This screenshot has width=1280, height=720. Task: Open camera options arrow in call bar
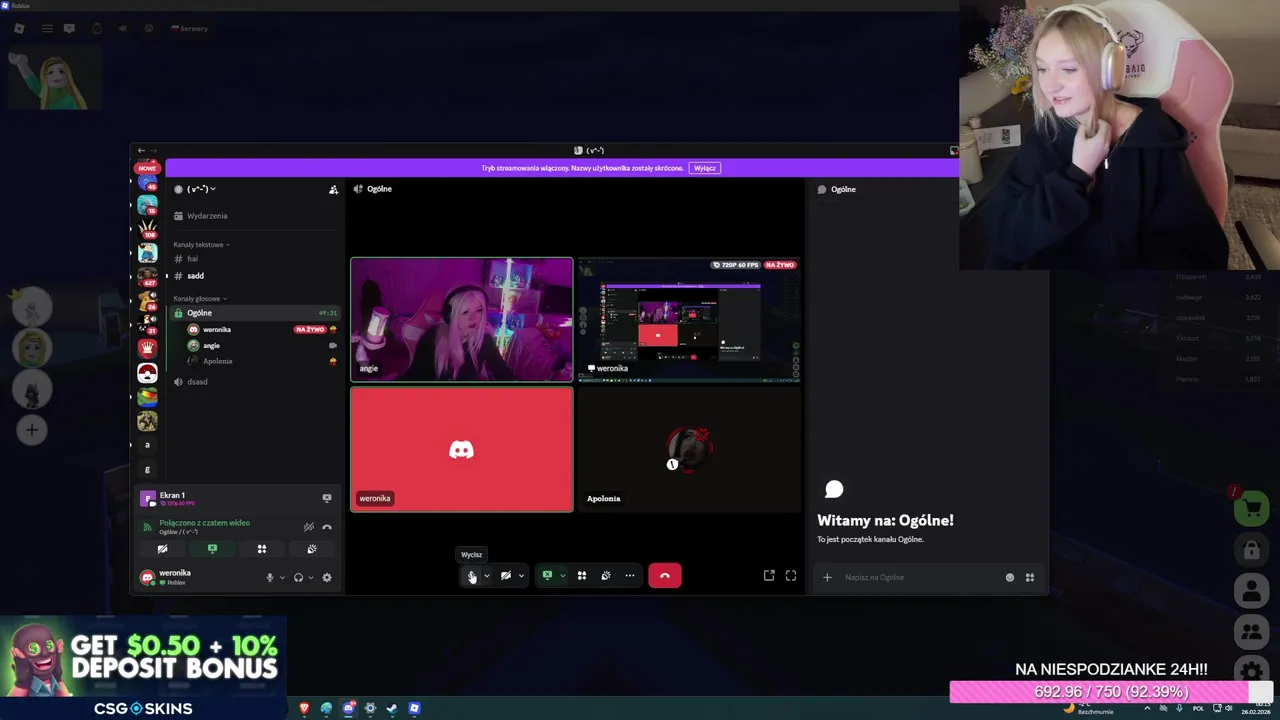521,576
